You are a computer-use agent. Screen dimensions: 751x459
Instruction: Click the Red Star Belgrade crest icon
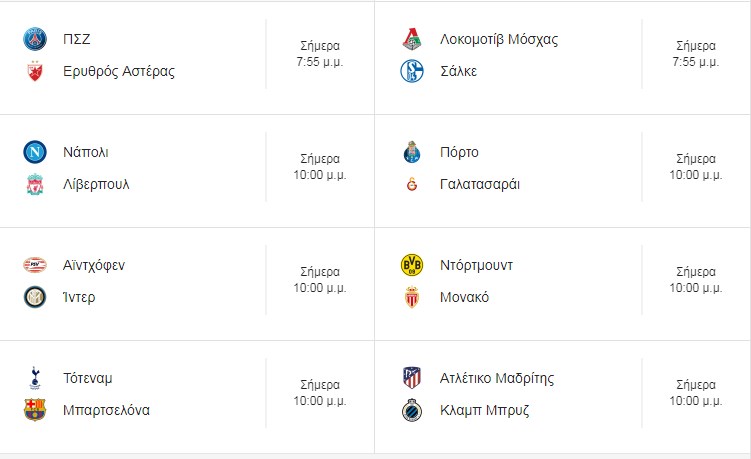click(35, 71)
